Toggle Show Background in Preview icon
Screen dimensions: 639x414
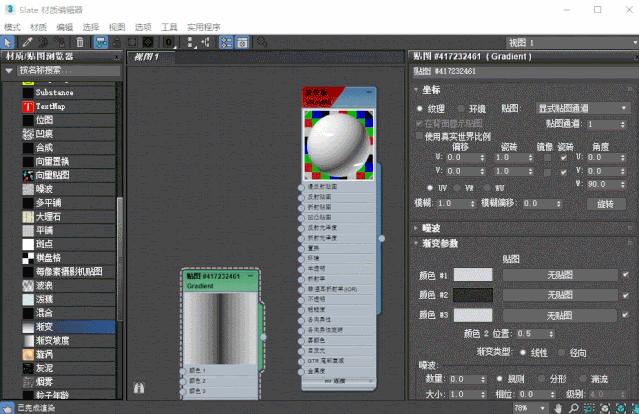148,42
